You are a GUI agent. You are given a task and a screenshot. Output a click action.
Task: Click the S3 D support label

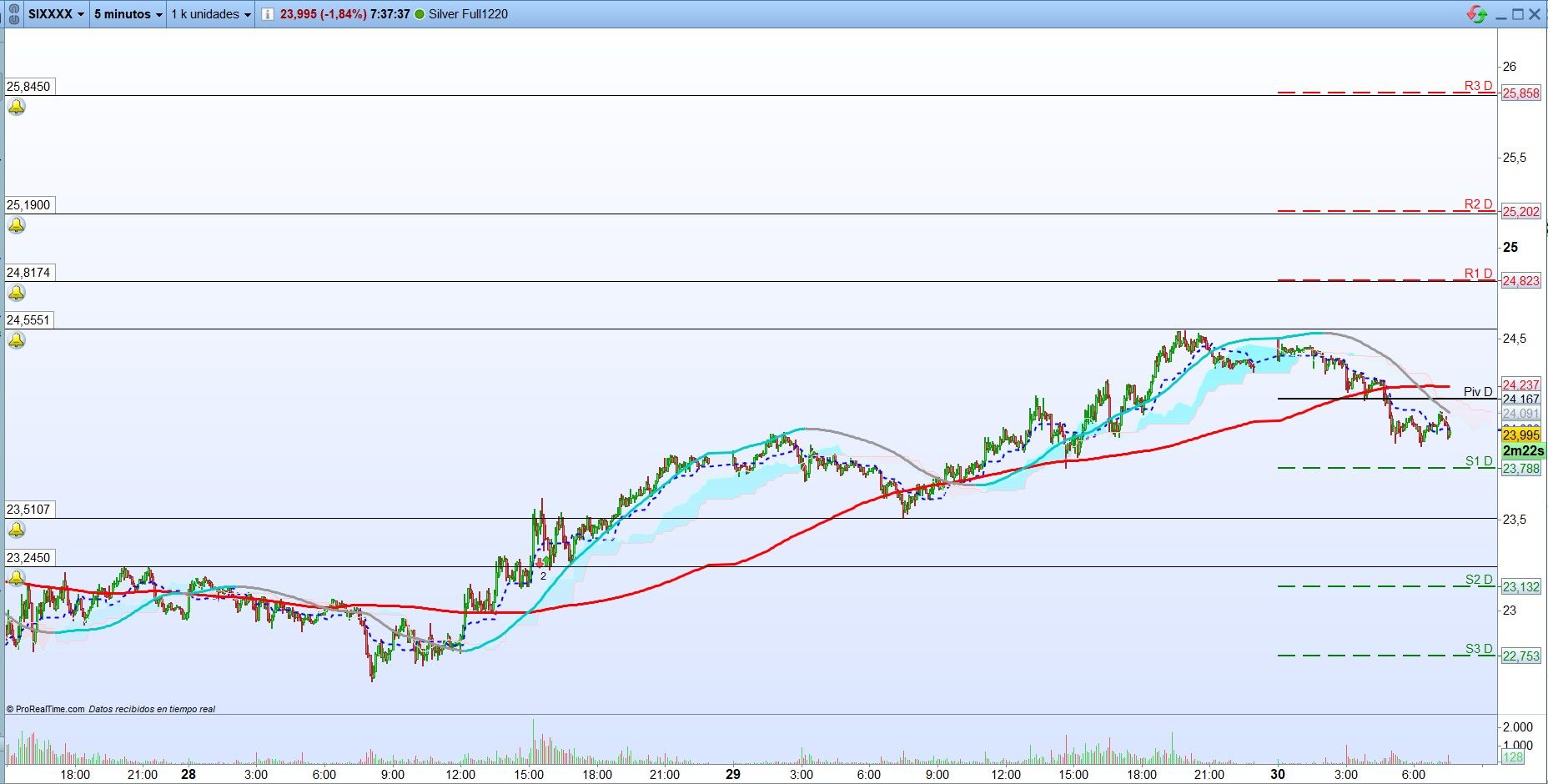point(1479,649)
